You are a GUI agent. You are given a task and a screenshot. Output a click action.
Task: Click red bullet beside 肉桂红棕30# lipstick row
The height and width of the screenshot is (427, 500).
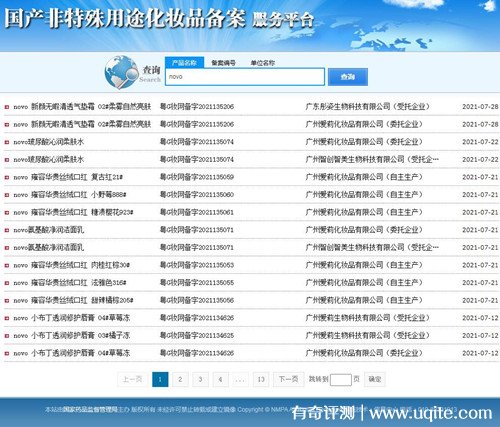pos(7,265)
